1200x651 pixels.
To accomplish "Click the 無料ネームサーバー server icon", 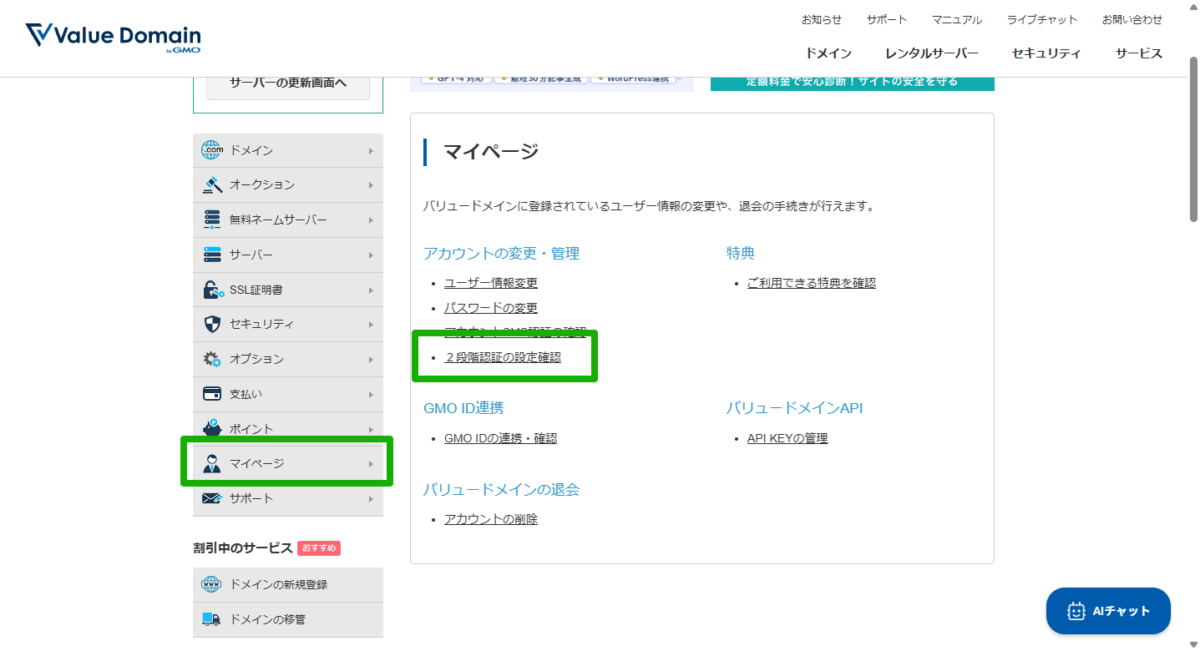I will (x=211, y=220).
